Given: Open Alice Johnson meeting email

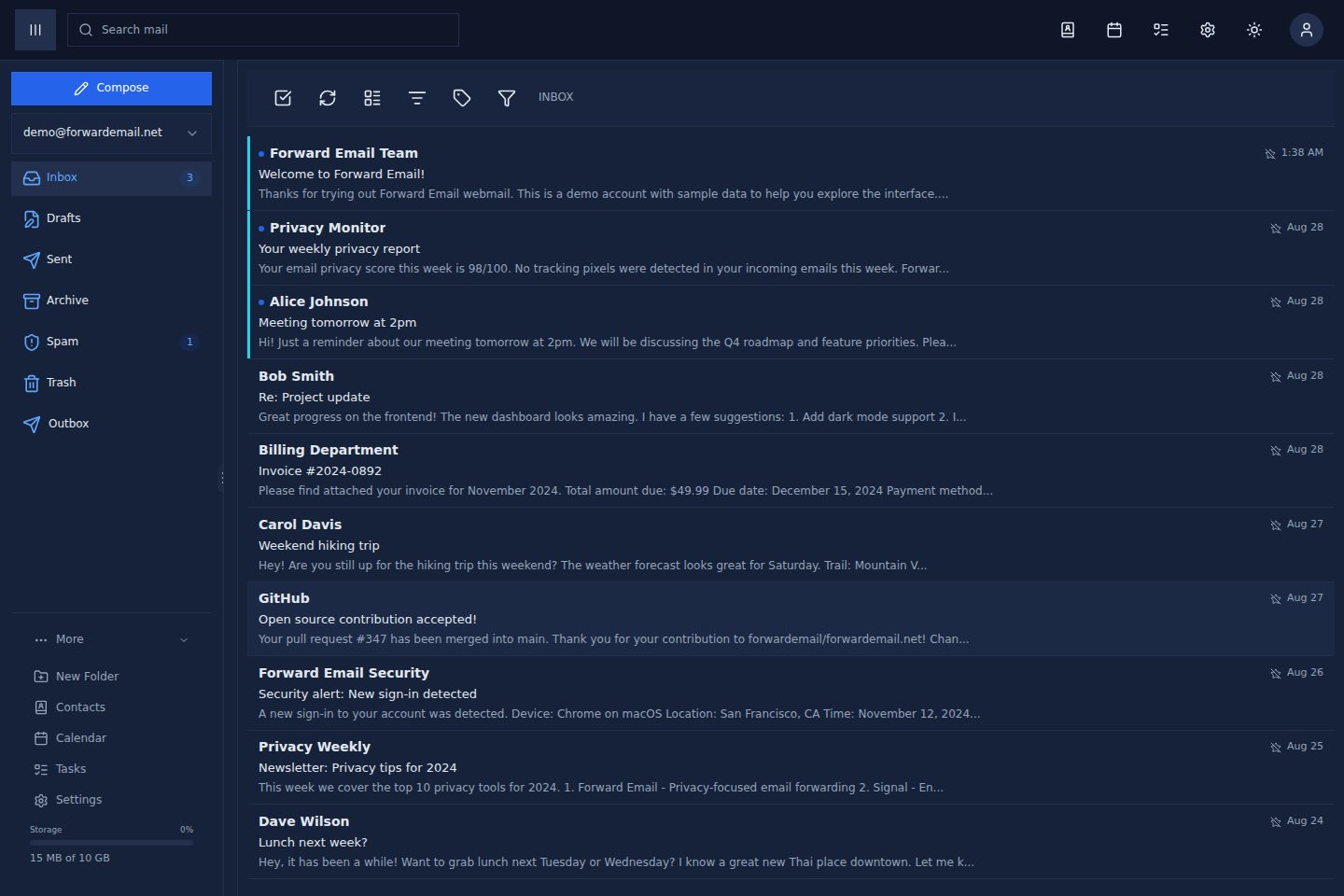Looking at the screenshot, I should tap(791, 322).
